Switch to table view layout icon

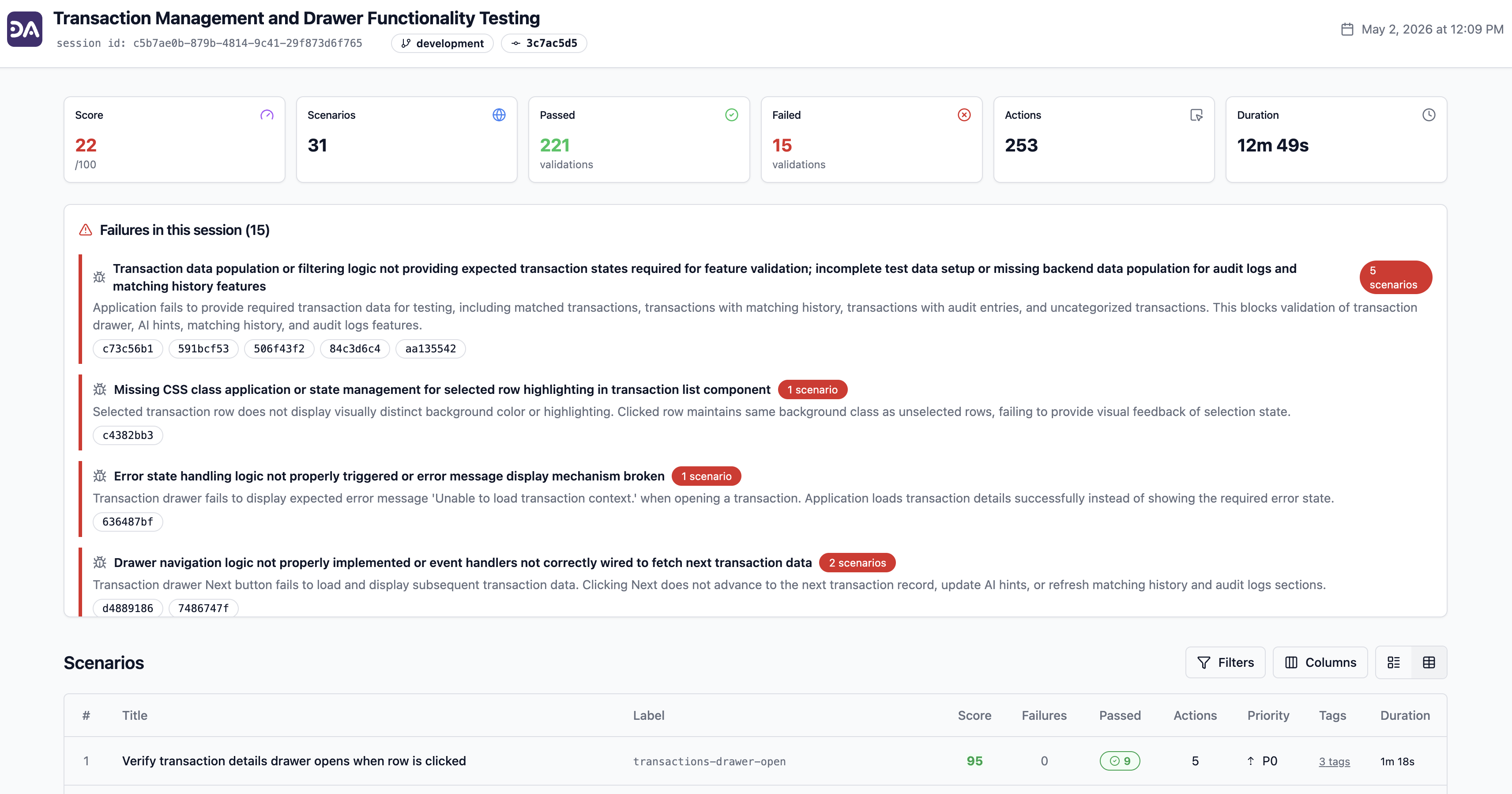(1429, 662)
